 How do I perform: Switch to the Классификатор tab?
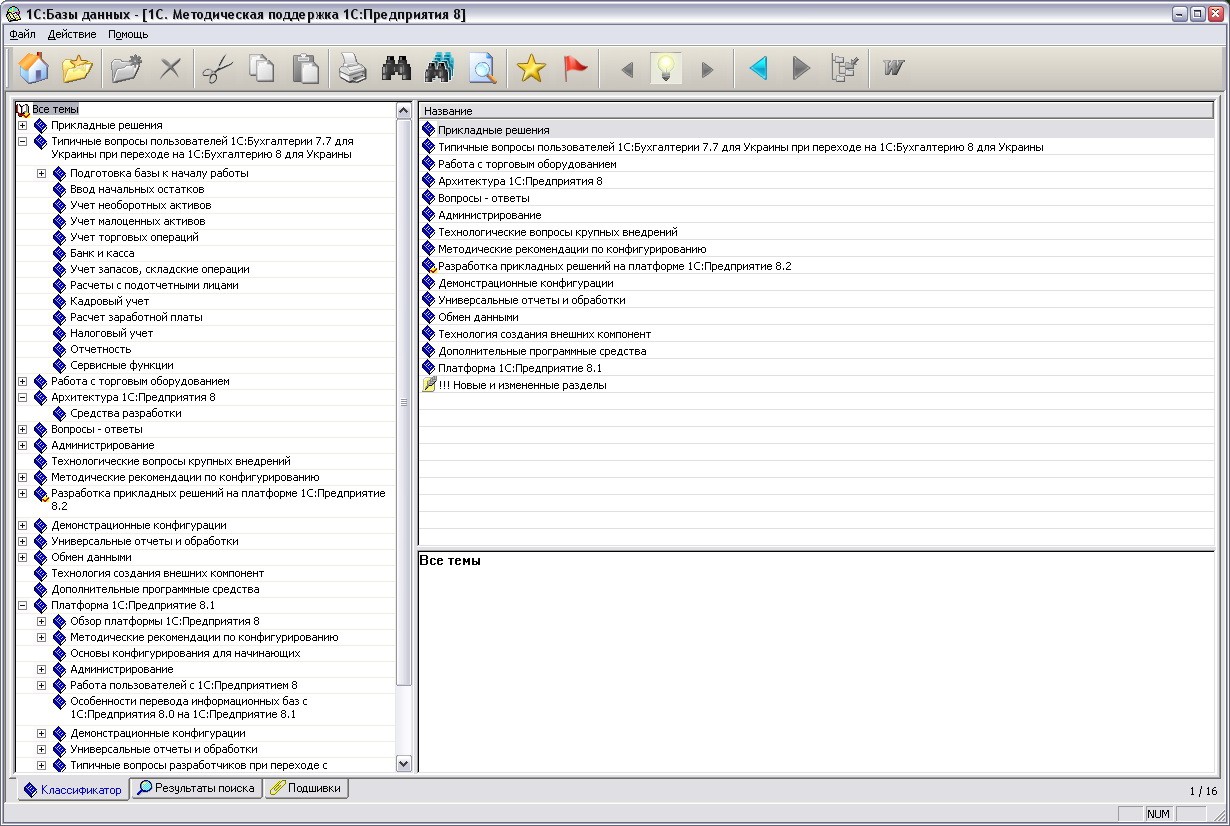coord(73,790)
